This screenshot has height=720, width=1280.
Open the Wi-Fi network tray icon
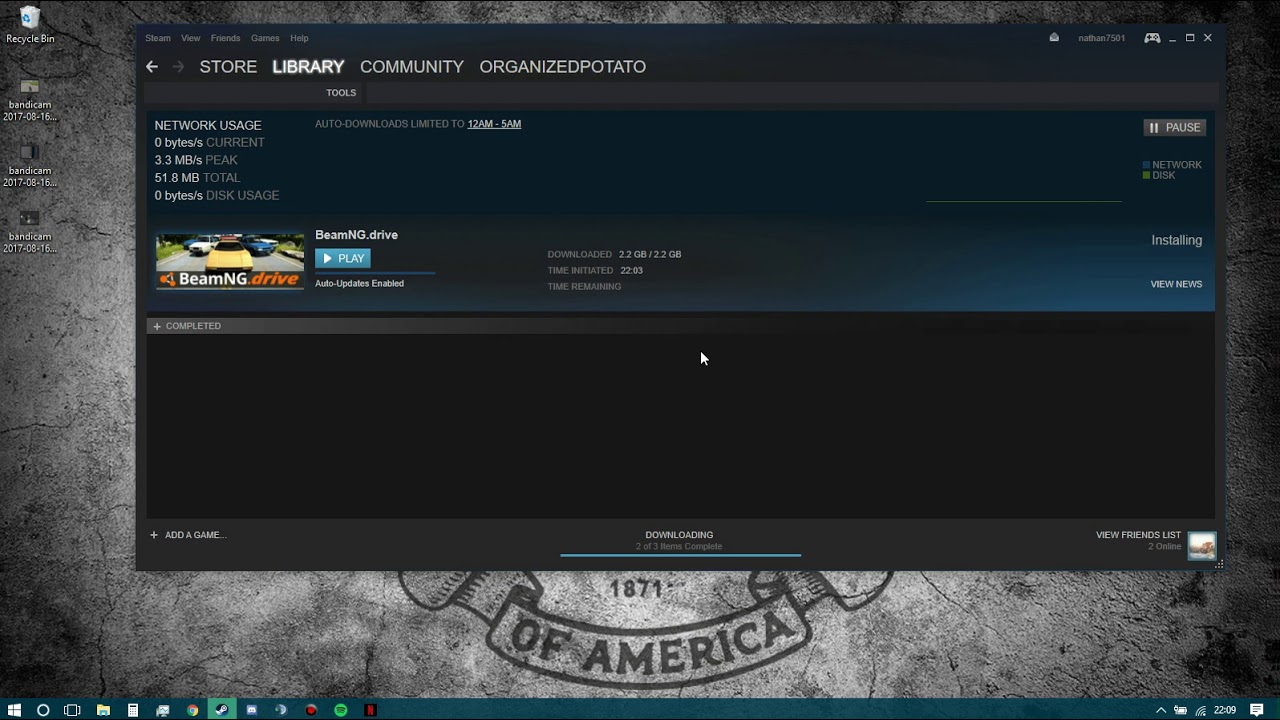(x=1200, y=710)
